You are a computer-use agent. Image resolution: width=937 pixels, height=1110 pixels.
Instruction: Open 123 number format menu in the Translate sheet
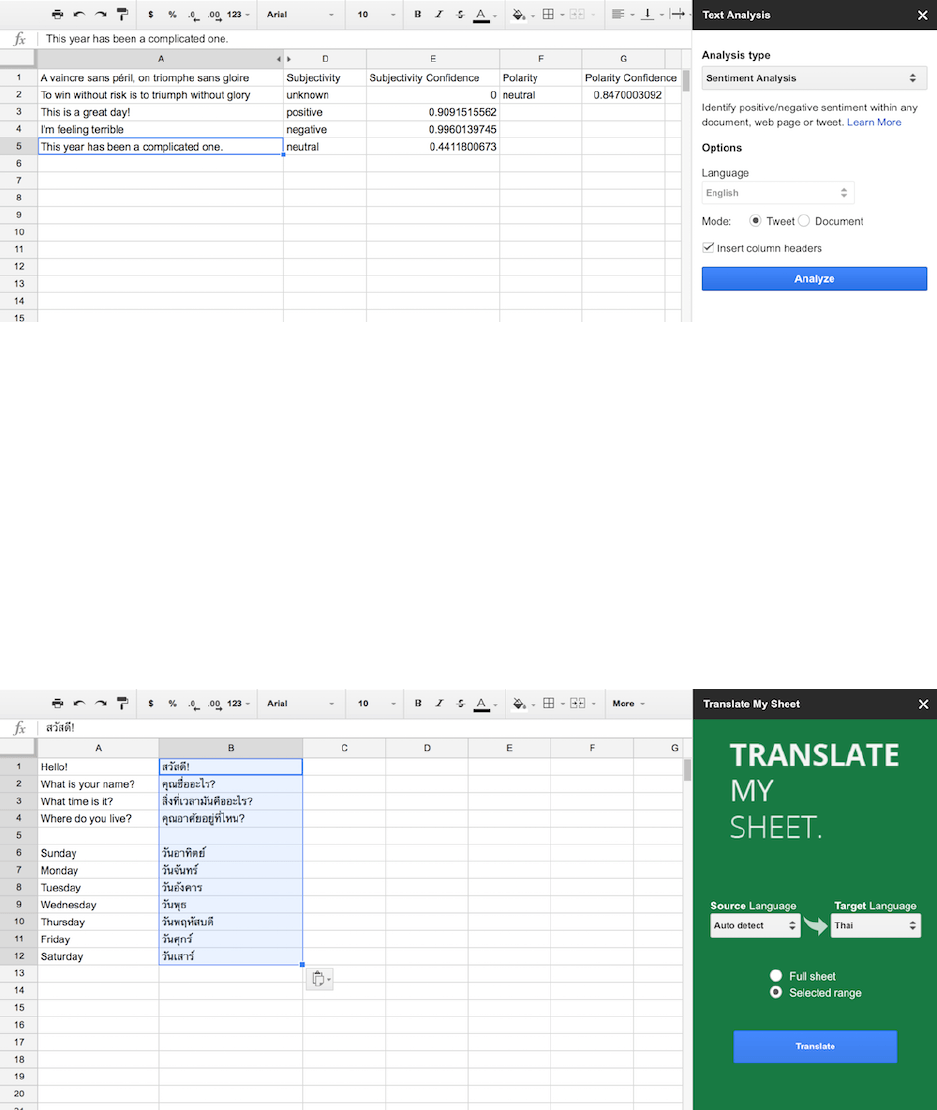[238, 703]
